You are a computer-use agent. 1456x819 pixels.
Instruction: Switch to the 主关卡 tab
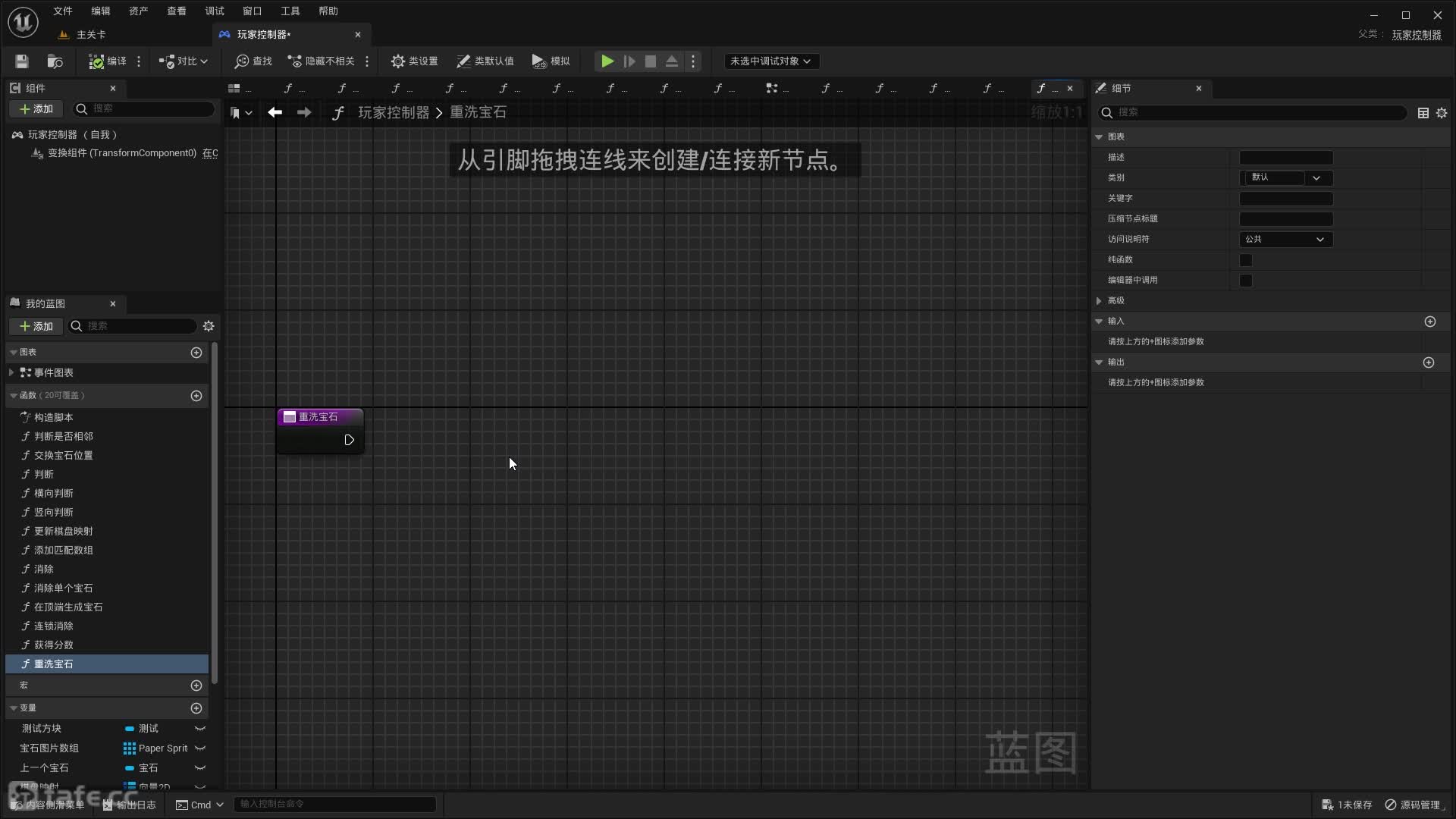point(91,35)
